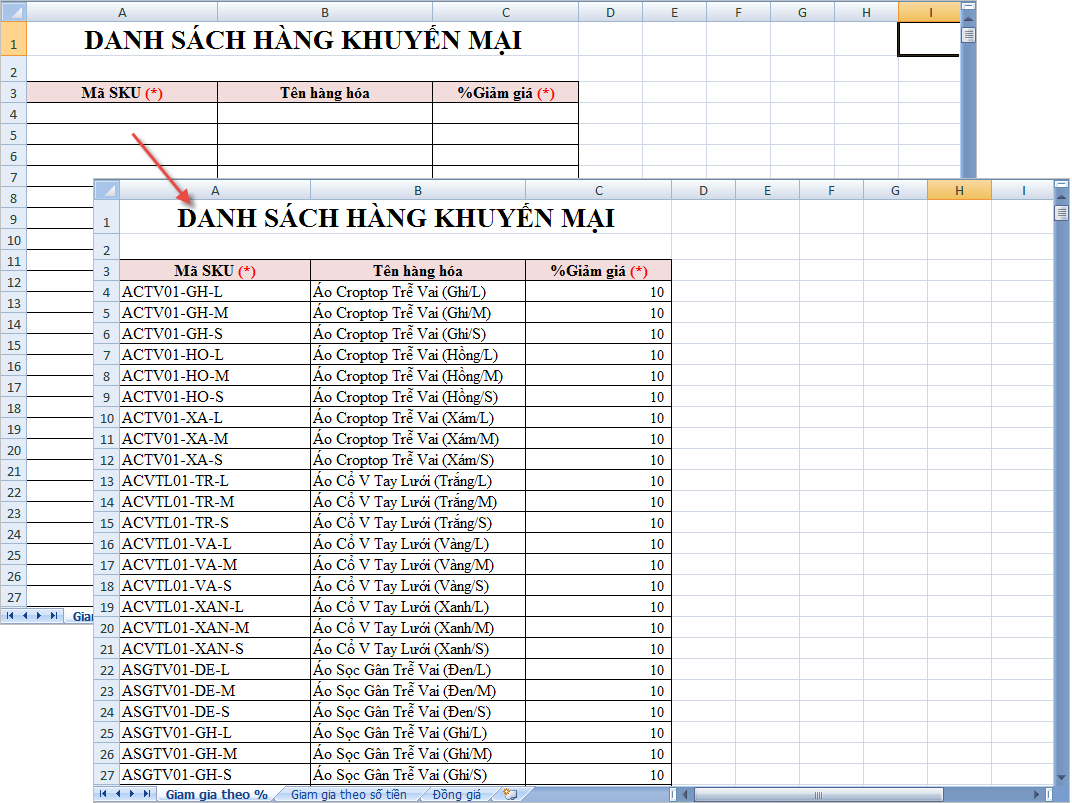Click Insert Worksheet icon after Đồng giá tab
Screen dimensions: 1072x803
point(511,794)
